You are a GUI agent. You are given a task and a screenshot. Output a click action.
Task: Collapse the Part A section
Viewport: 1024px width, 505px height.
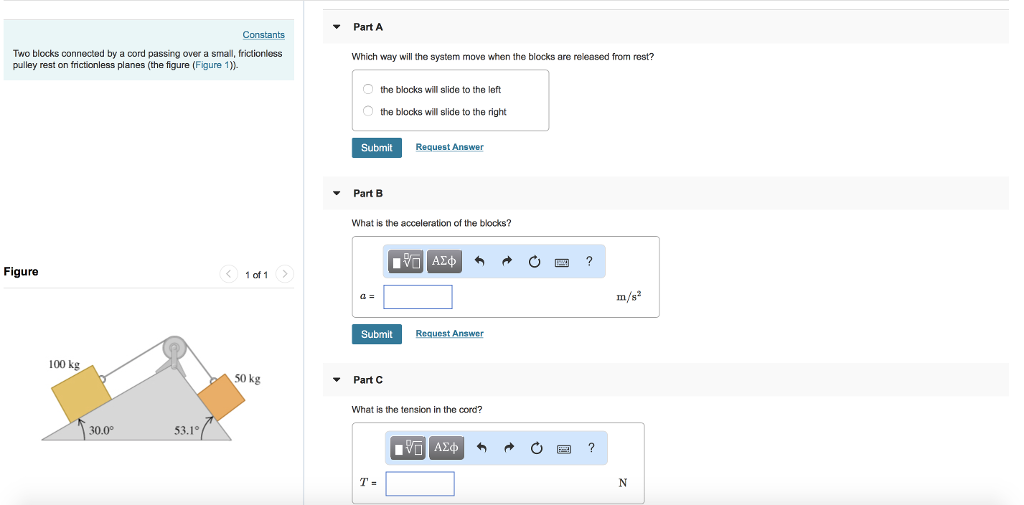(x=337, y=27)
